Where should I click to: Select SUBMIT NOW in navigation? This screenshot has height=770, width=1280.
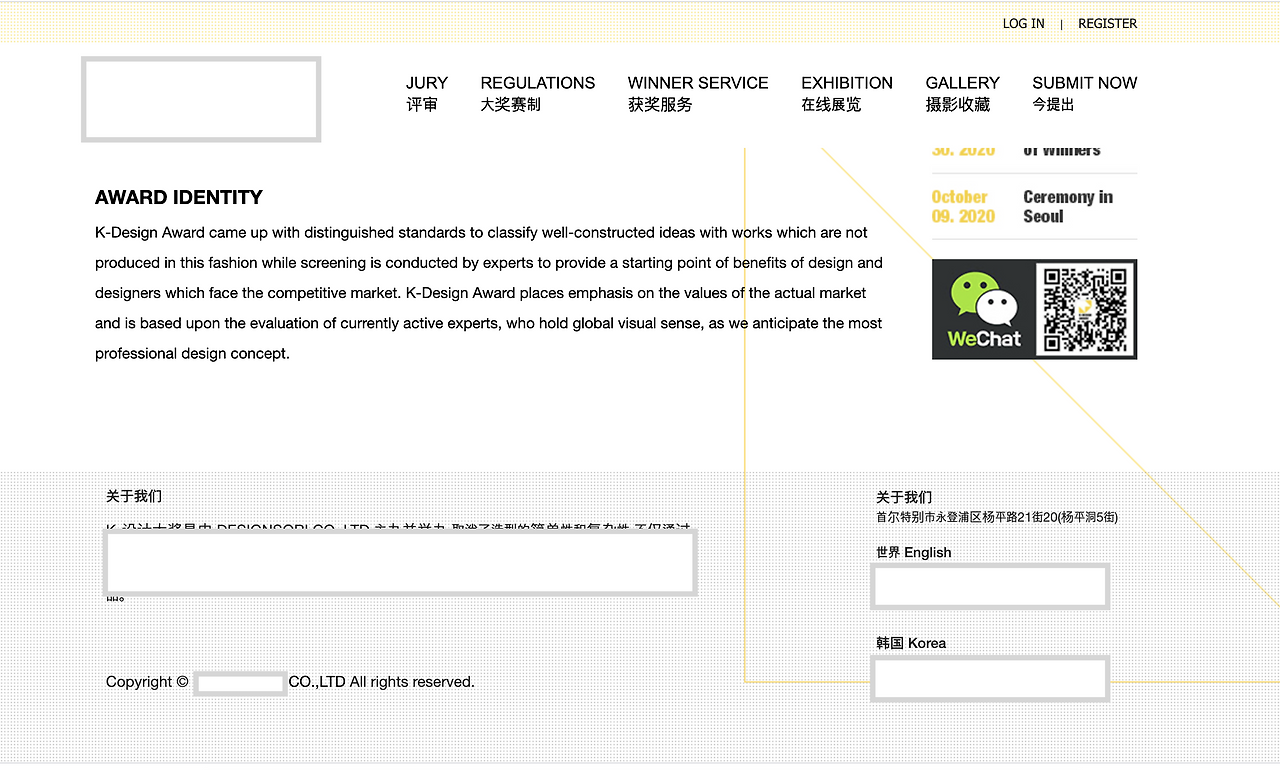[1085, 93]
